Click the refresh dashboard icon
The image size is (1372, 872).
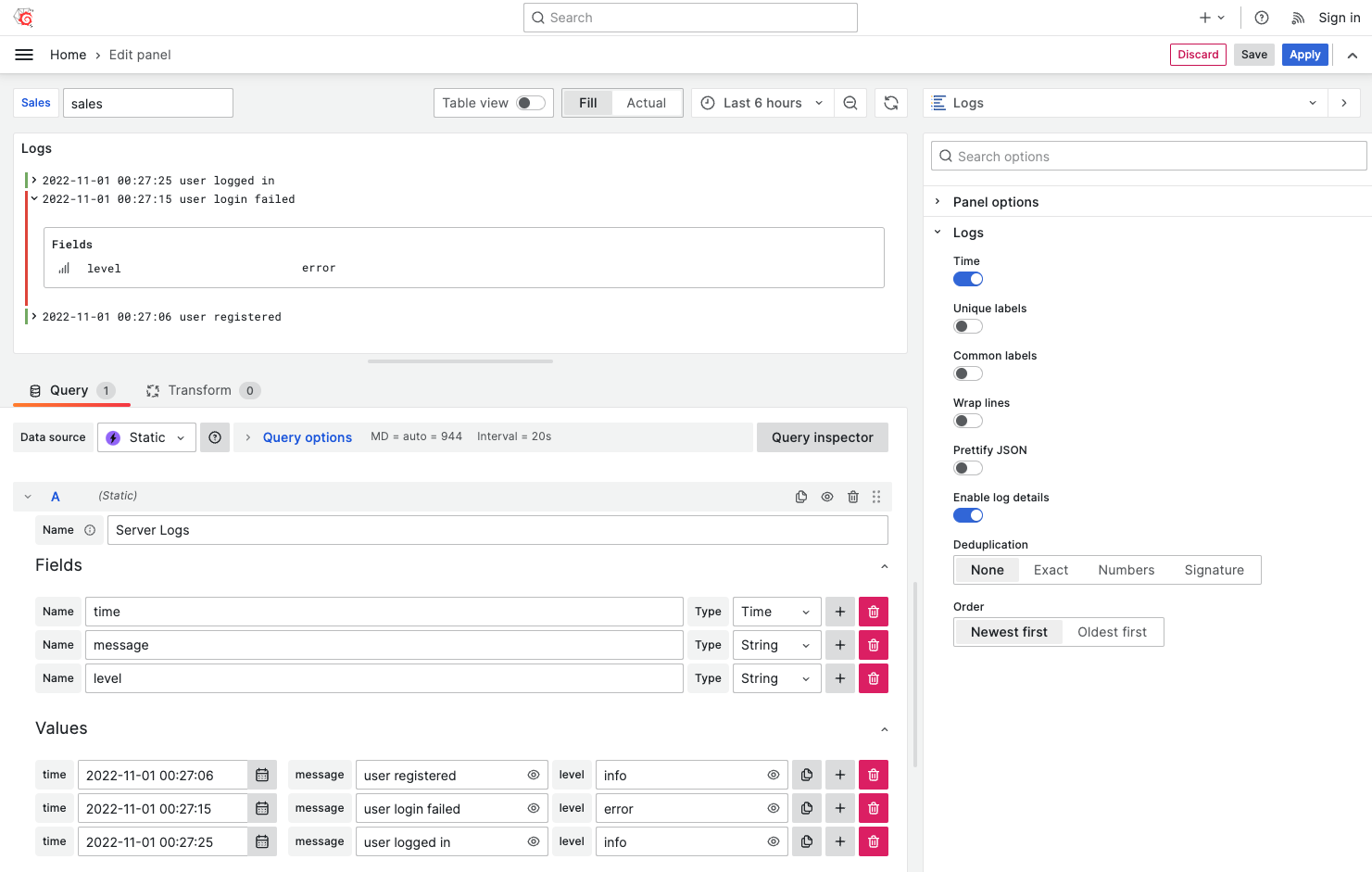click(890, 103)
